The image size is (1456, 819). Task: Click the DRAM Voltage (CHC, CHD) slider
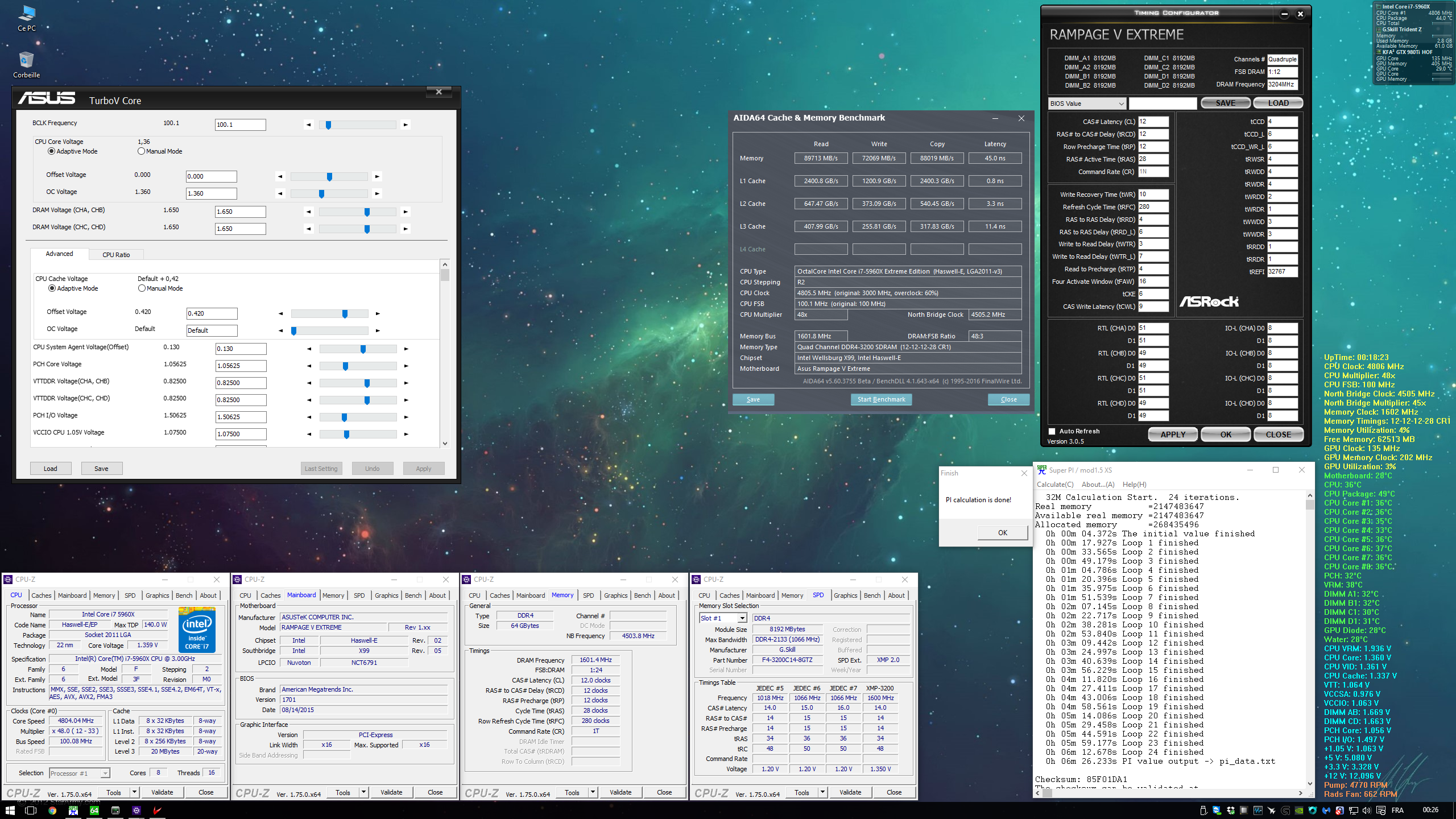pos(357,229)
